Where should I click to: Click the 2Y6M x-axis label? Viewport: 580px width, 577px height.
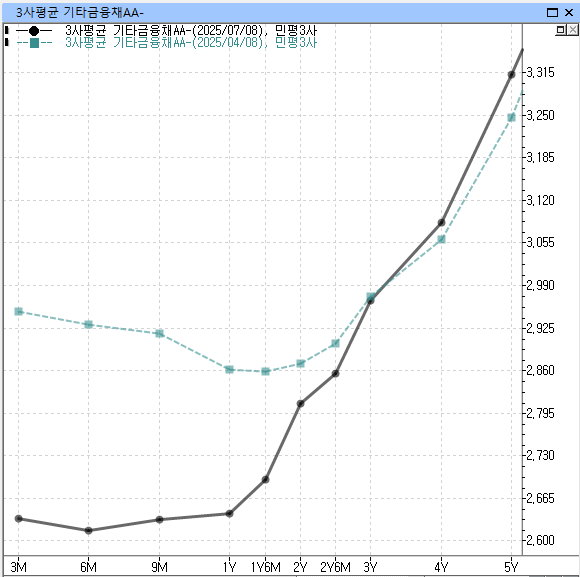tap(335, 567)
